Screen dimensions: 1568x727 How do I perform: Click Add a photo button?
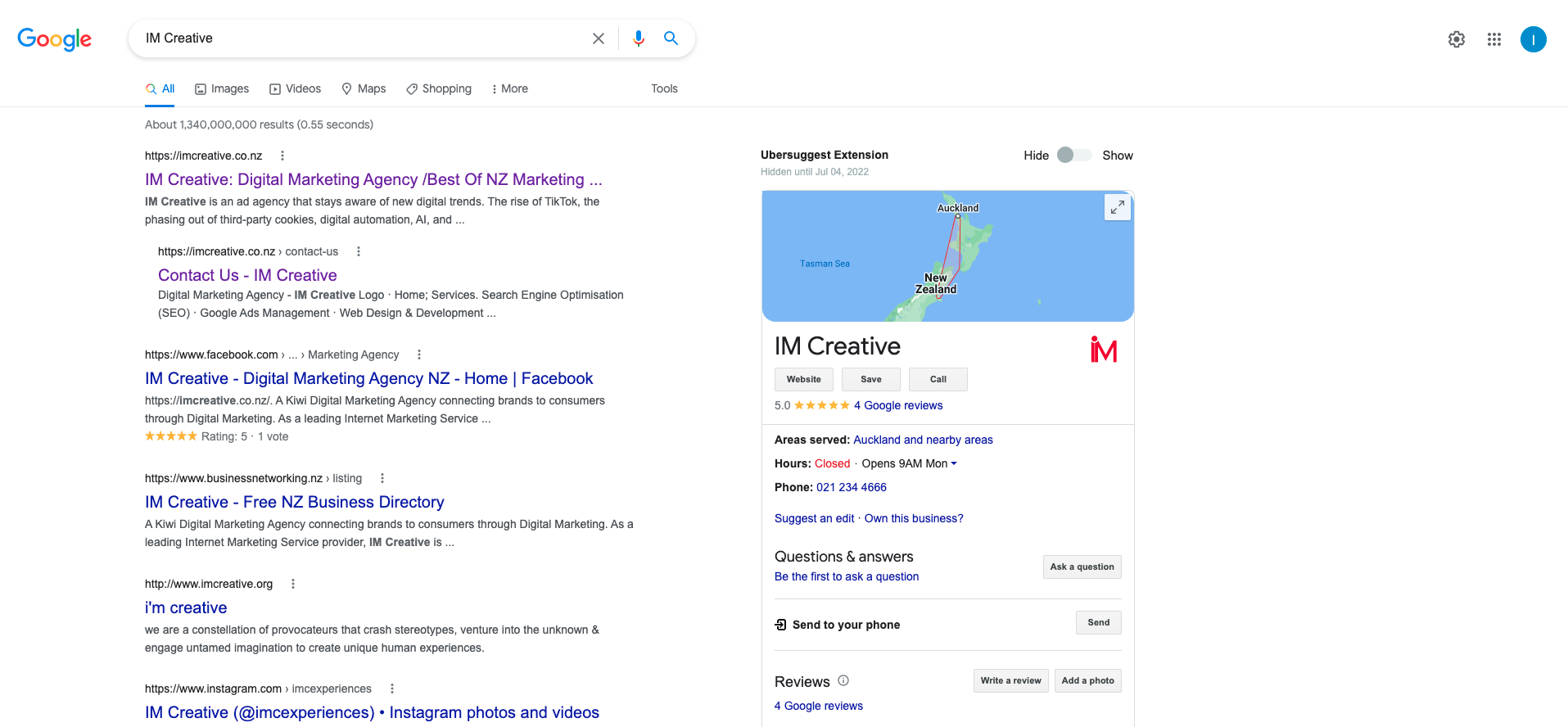(1088, 680)
